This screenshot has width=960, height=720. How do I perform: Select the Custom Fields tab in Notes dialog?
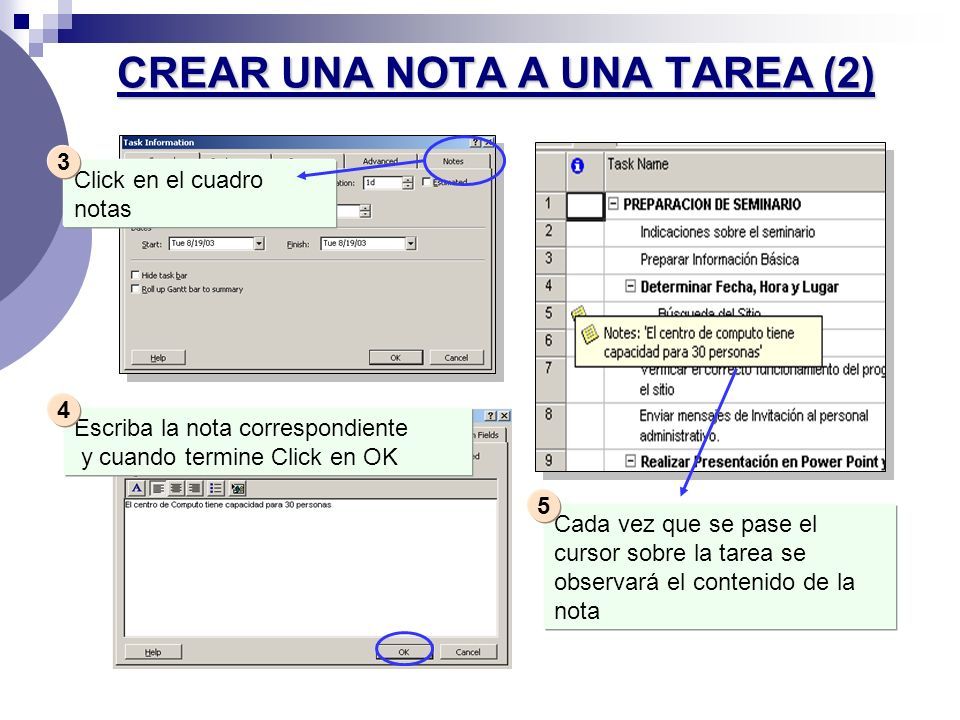[488, 435]
